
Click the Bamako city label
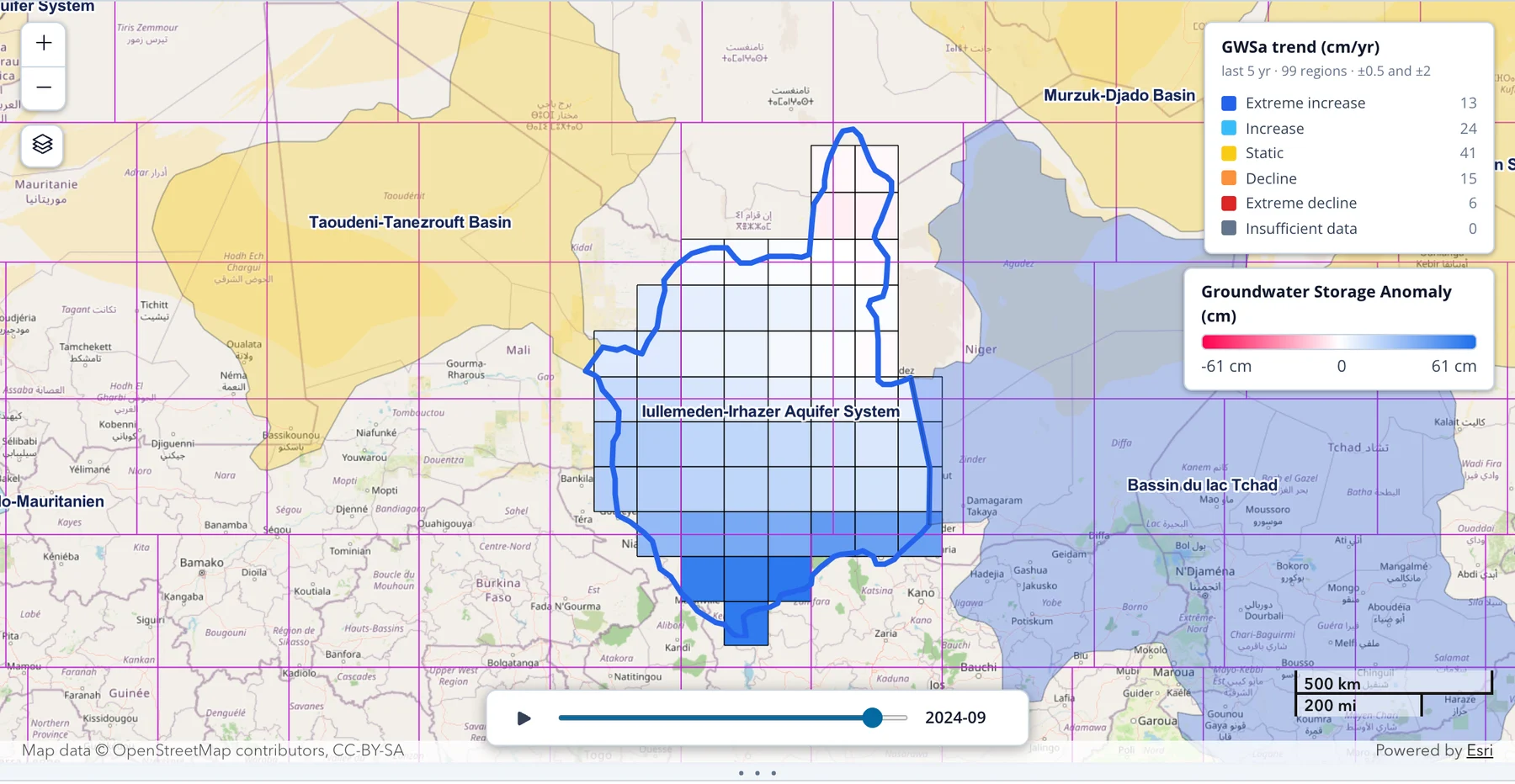click(x=202, y=563)
